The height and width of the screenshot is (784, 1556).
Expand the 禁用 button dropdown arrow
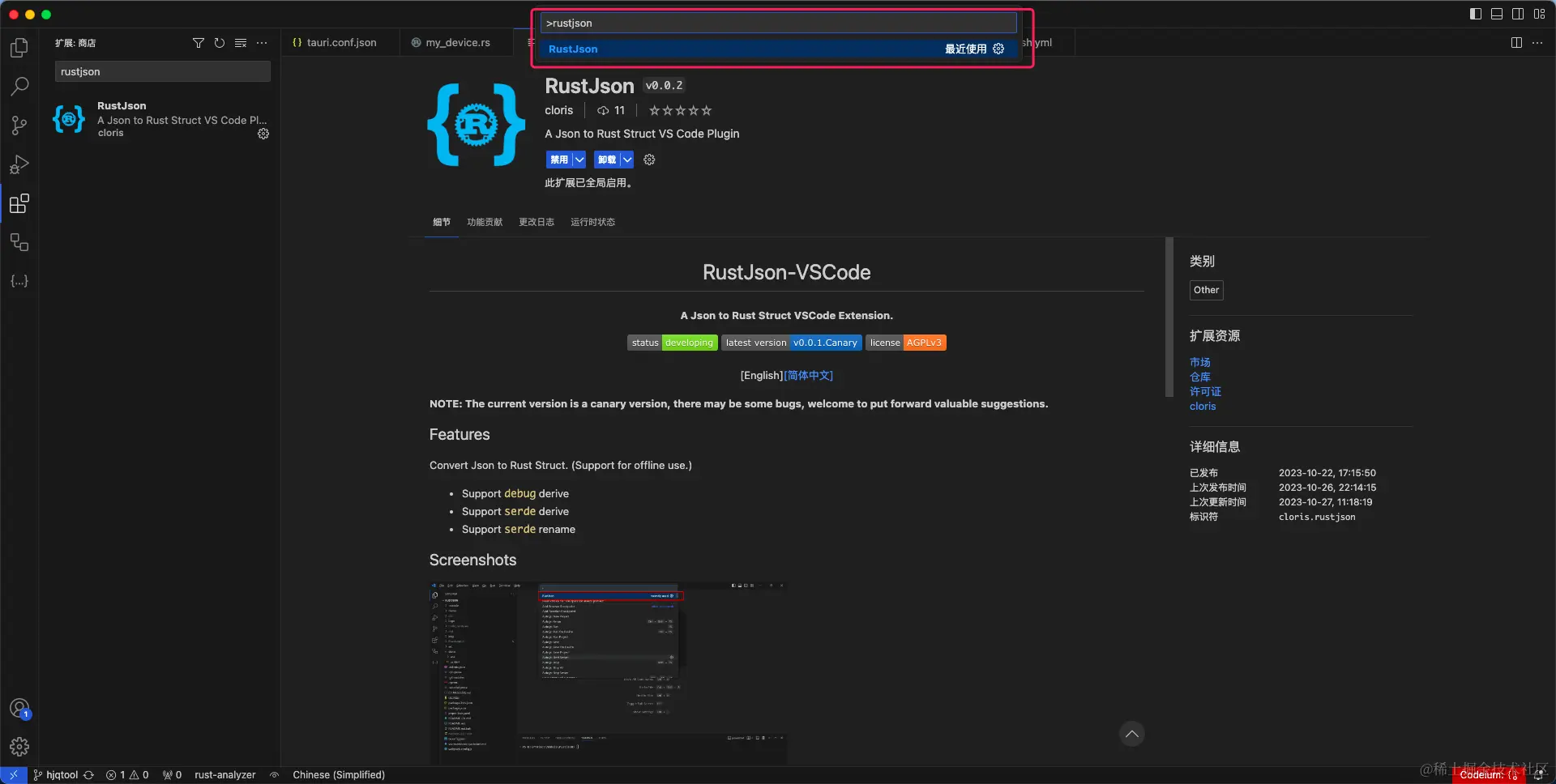point(579,160)
